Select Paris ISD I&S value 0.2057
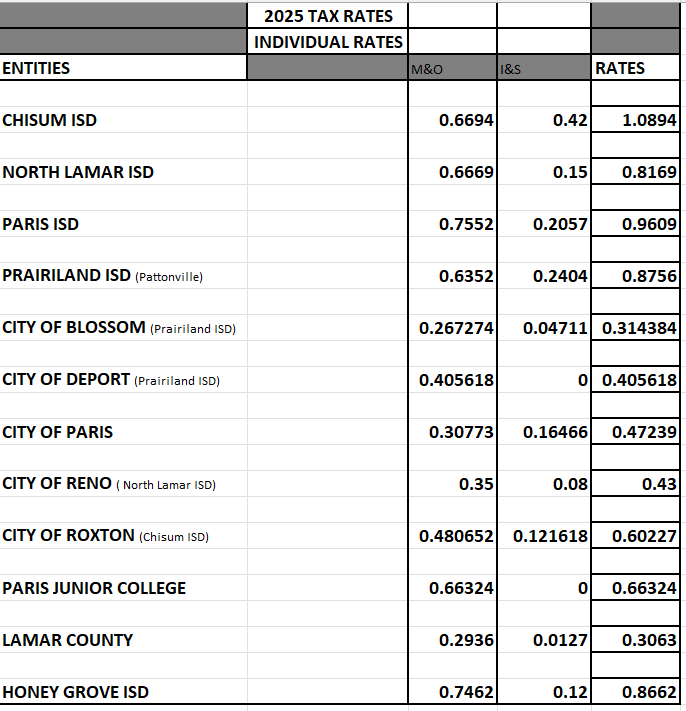The height and width of the screenshot is (711, 686). [x=543, y=224]
